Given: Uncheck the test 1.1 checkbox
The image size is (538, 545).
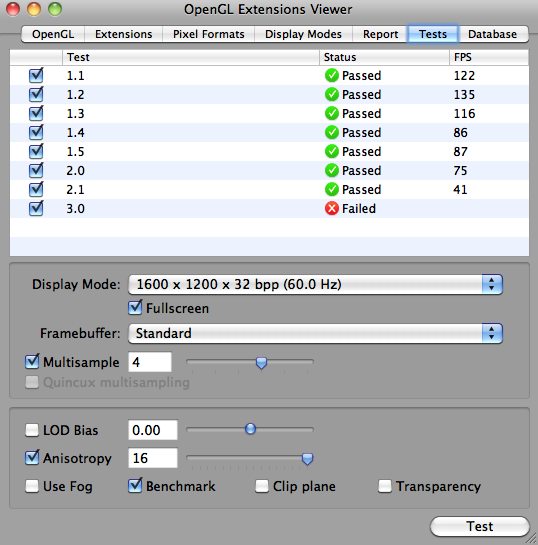Looking at the screenshot, I should click(36, 75).
